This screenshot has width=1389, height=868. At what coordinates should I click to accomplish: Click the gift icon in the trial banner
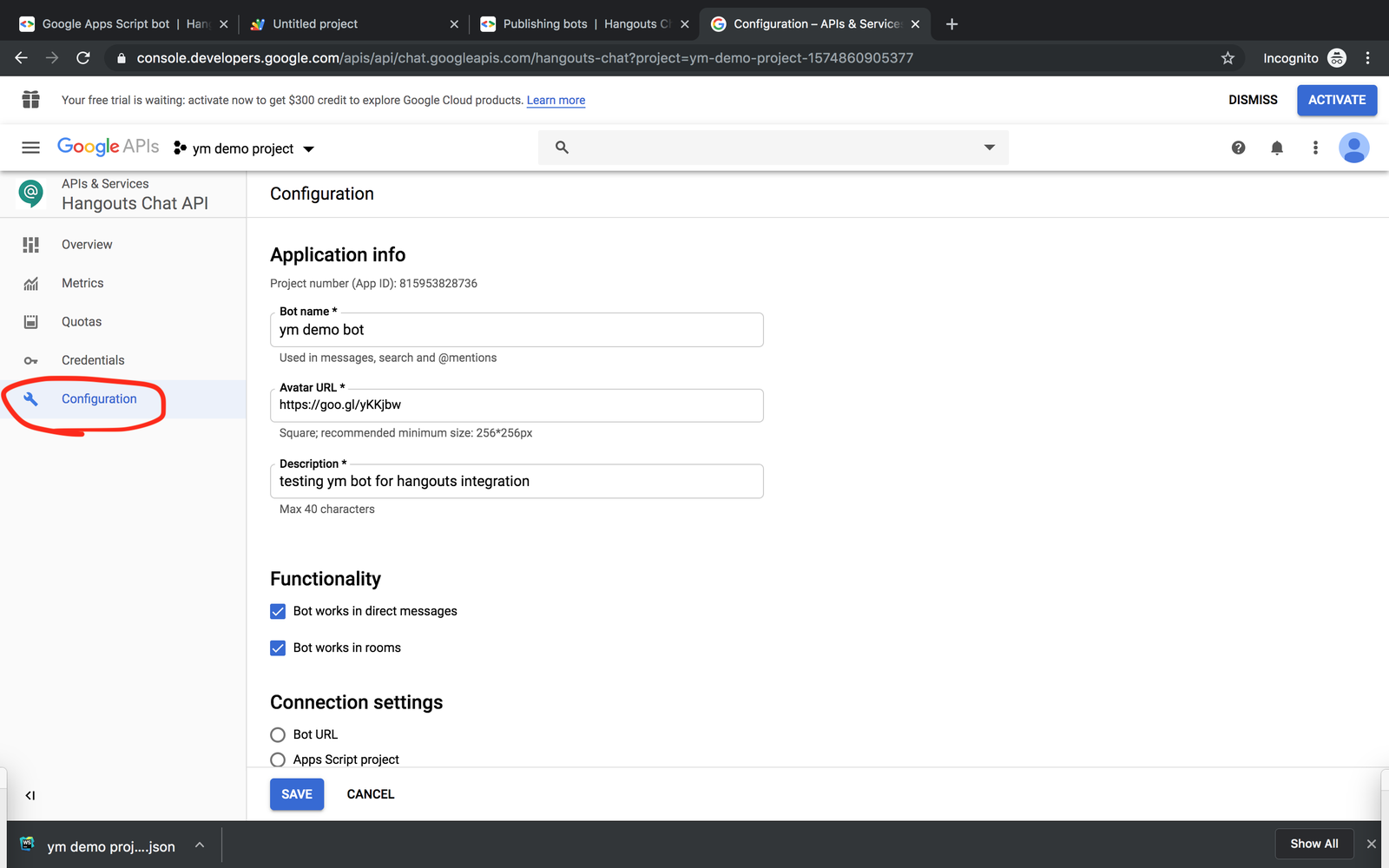pyautogui.click(x=31, y=100)
